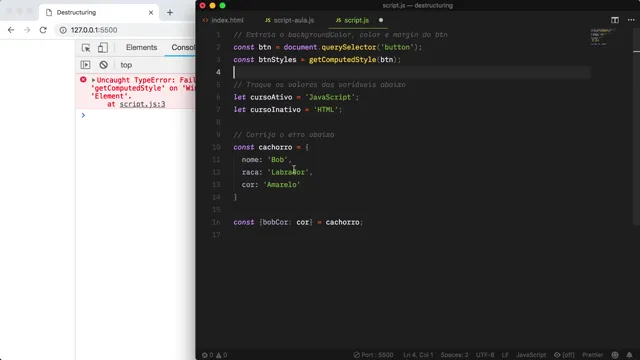The height and width of the screenshot is (360, 640).
Task: Split the editor with the split icon
Action: pos(615,20)
